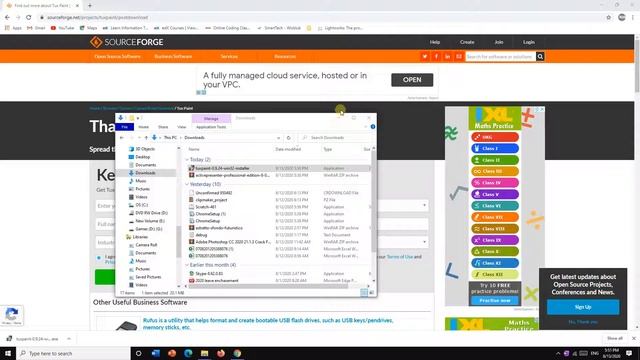
Task: Open Word from the taskbar
Action: (156, 353)
